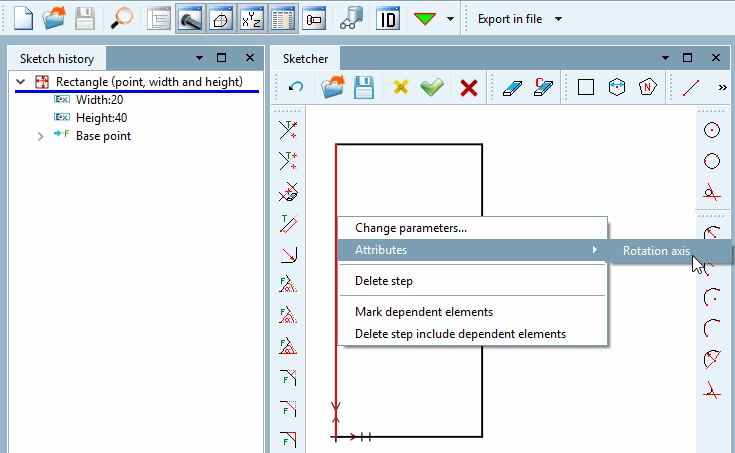
Task: Click the undo arrow in Sketcher toolbar
Action: pyautogui.click(x=296, y=87)
